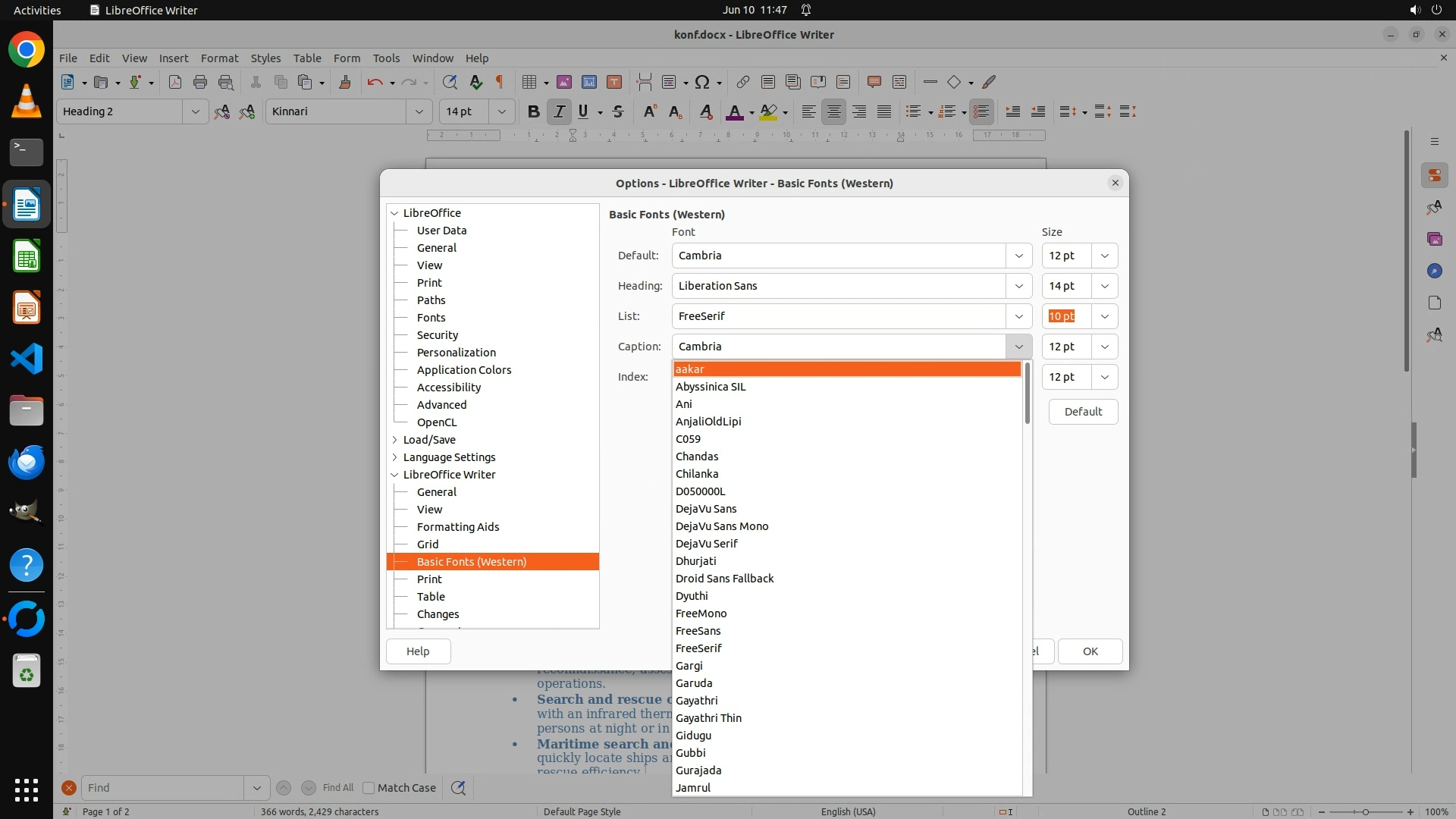Screen dimensions: 1456x819
Task: Open the Insert Table icon
Action: coord(529,82)
